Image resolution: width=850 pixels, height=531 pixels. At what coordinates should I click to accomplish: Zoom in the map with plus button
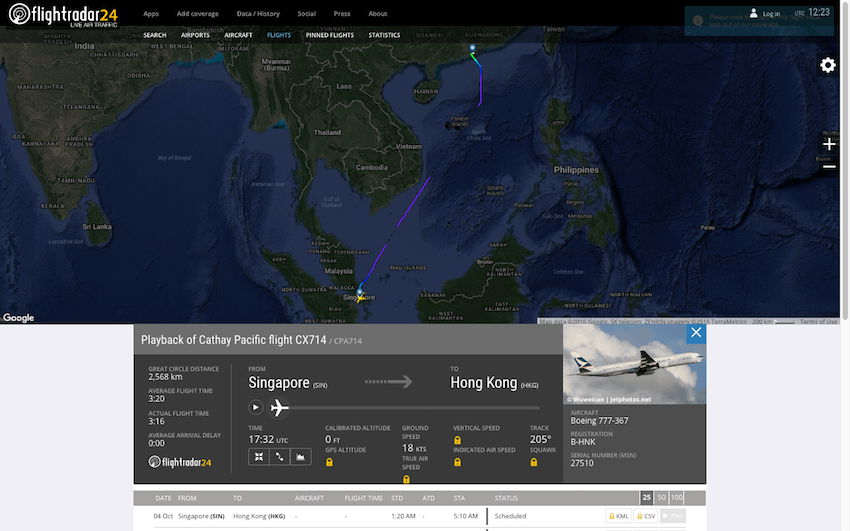tap(829, 144)
